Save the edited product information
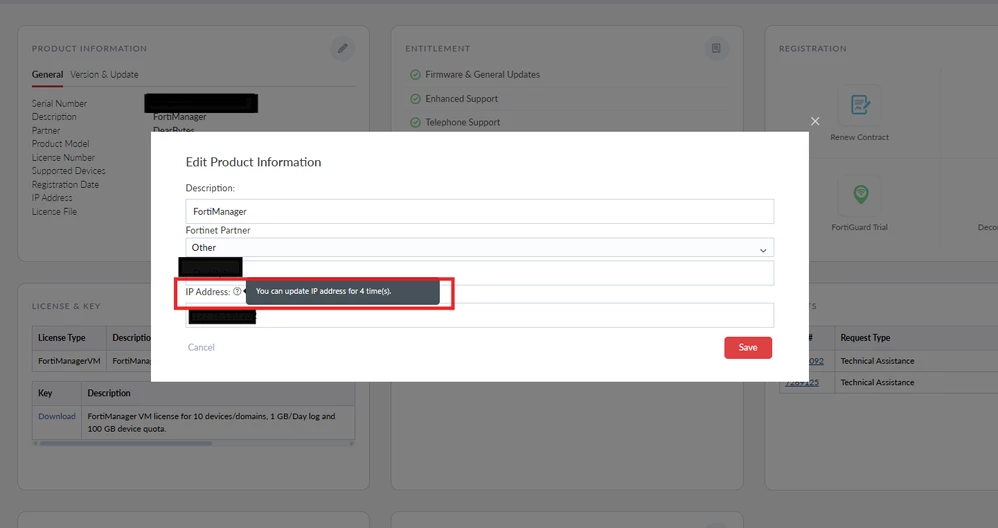Image resolution: width=998 pixels, height=528 pixels. click(x=748, y=347)
